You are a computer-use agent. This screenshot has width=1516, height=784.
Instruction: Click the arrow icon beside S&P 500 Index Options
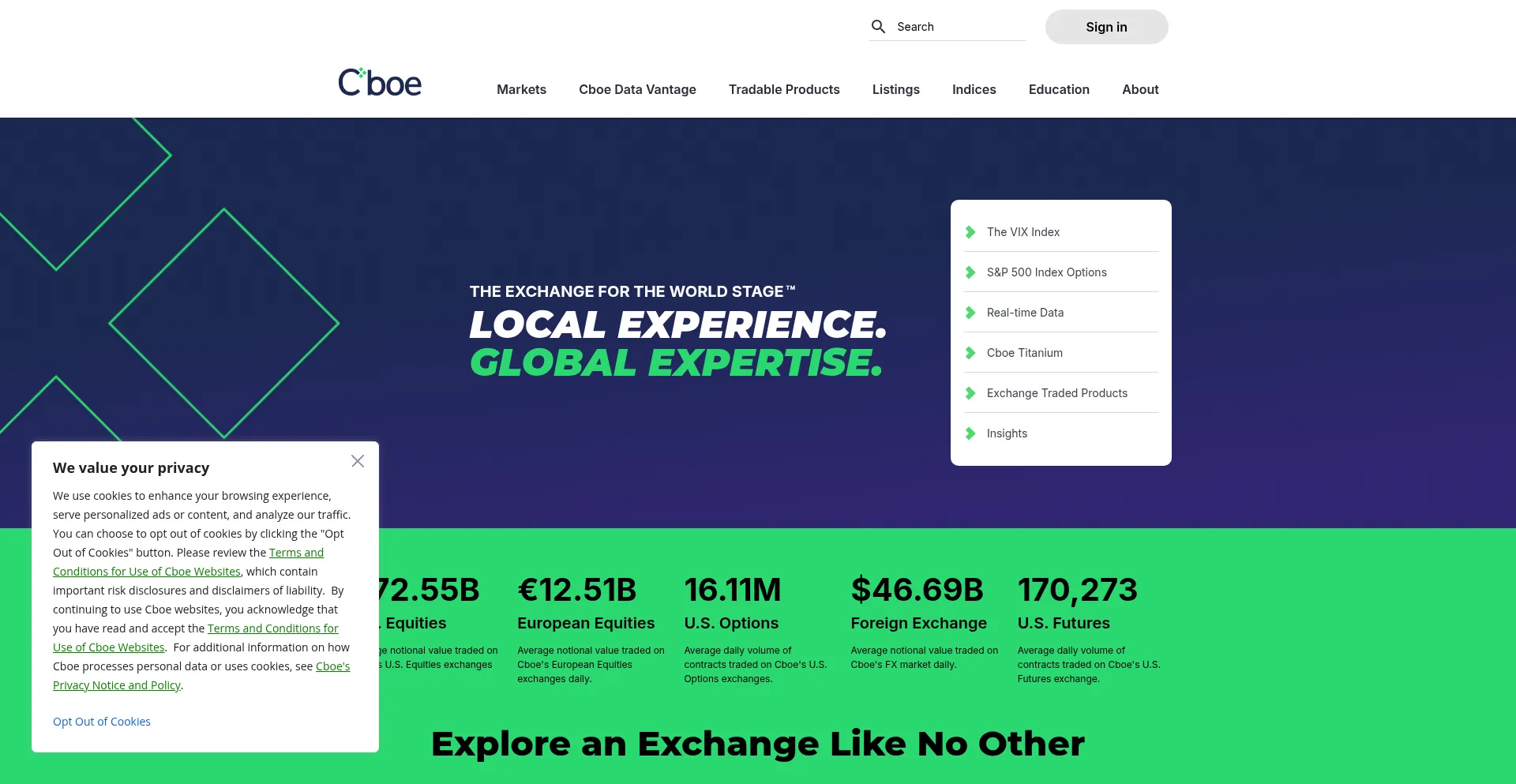(x=970, y=272)
